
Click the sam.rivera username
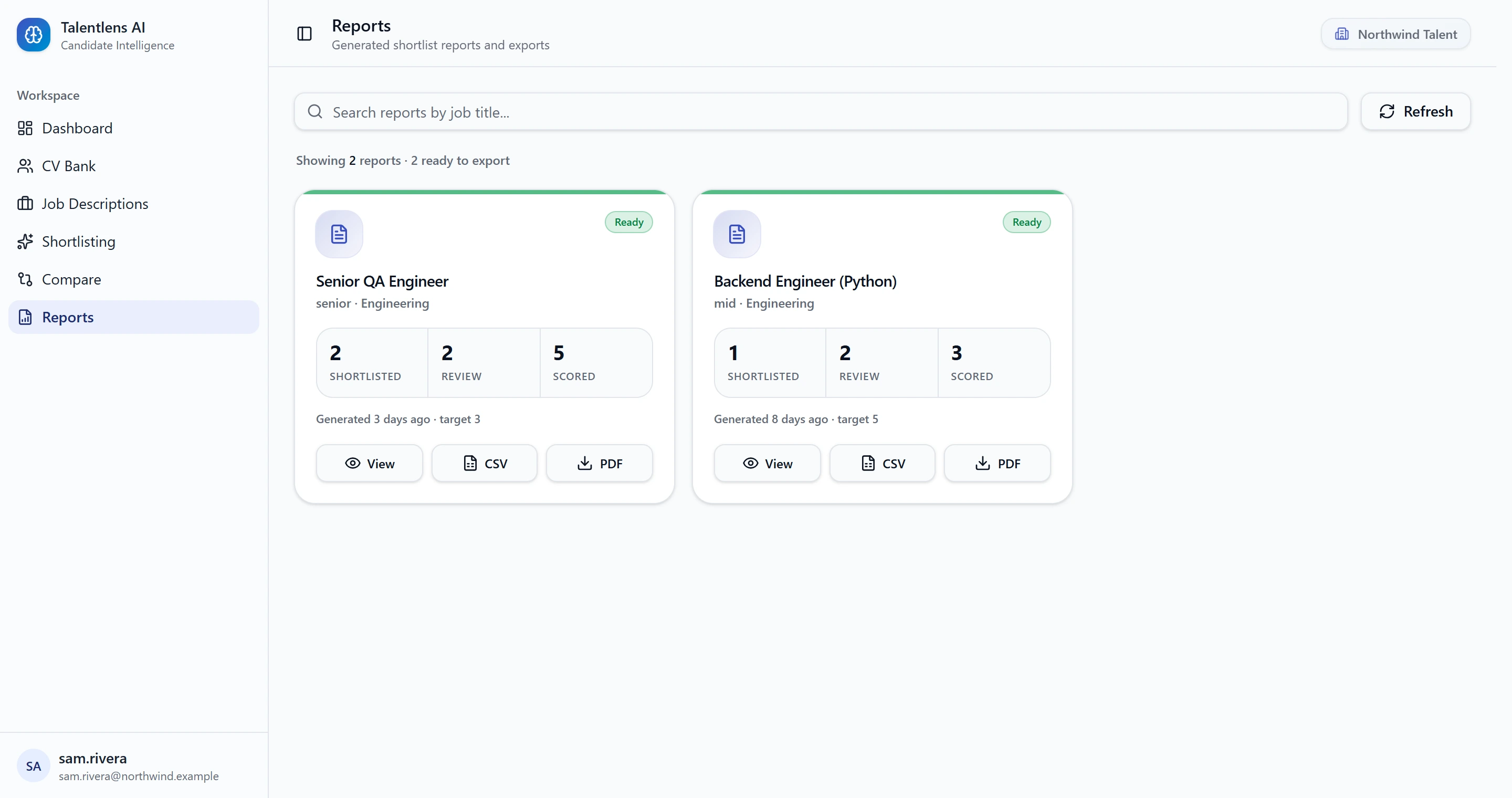click(x=93, y=759)
